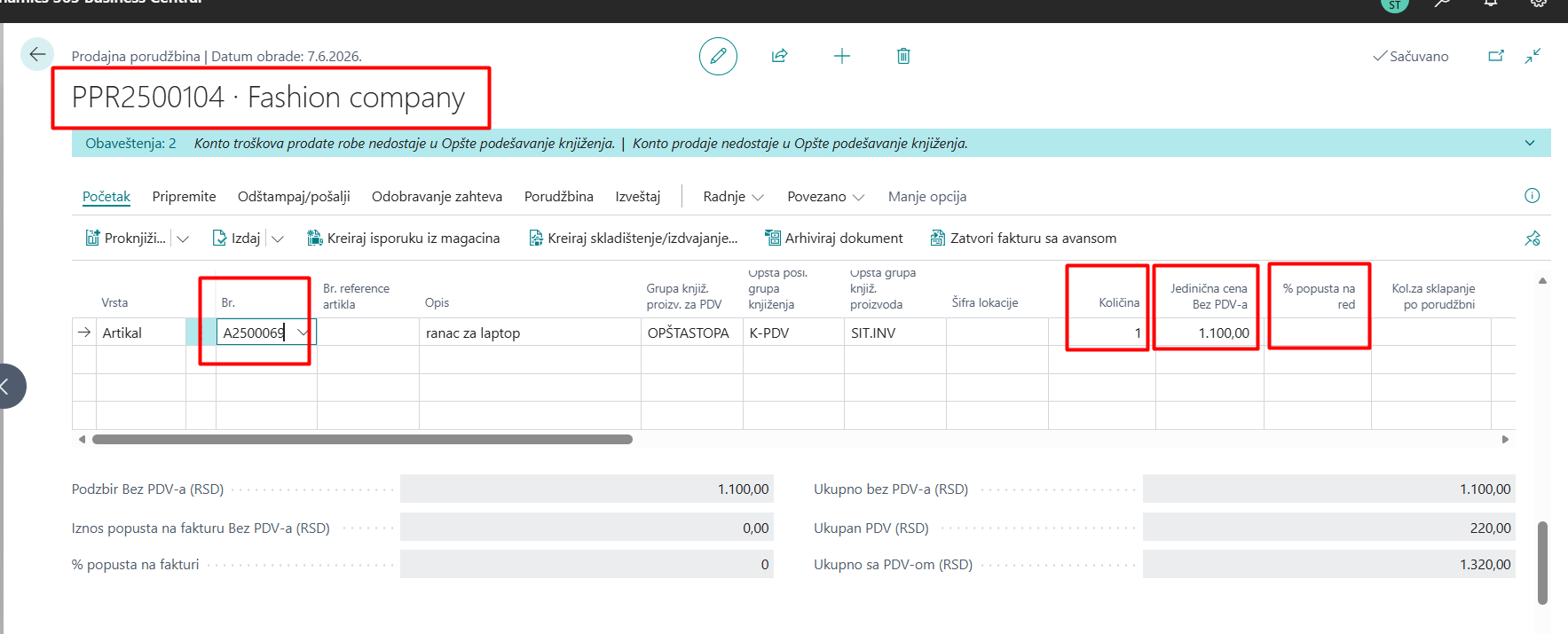This screenshot has width=1568, height=634.
Task: Click the plus icon to create new
Action: click(842, 56)
